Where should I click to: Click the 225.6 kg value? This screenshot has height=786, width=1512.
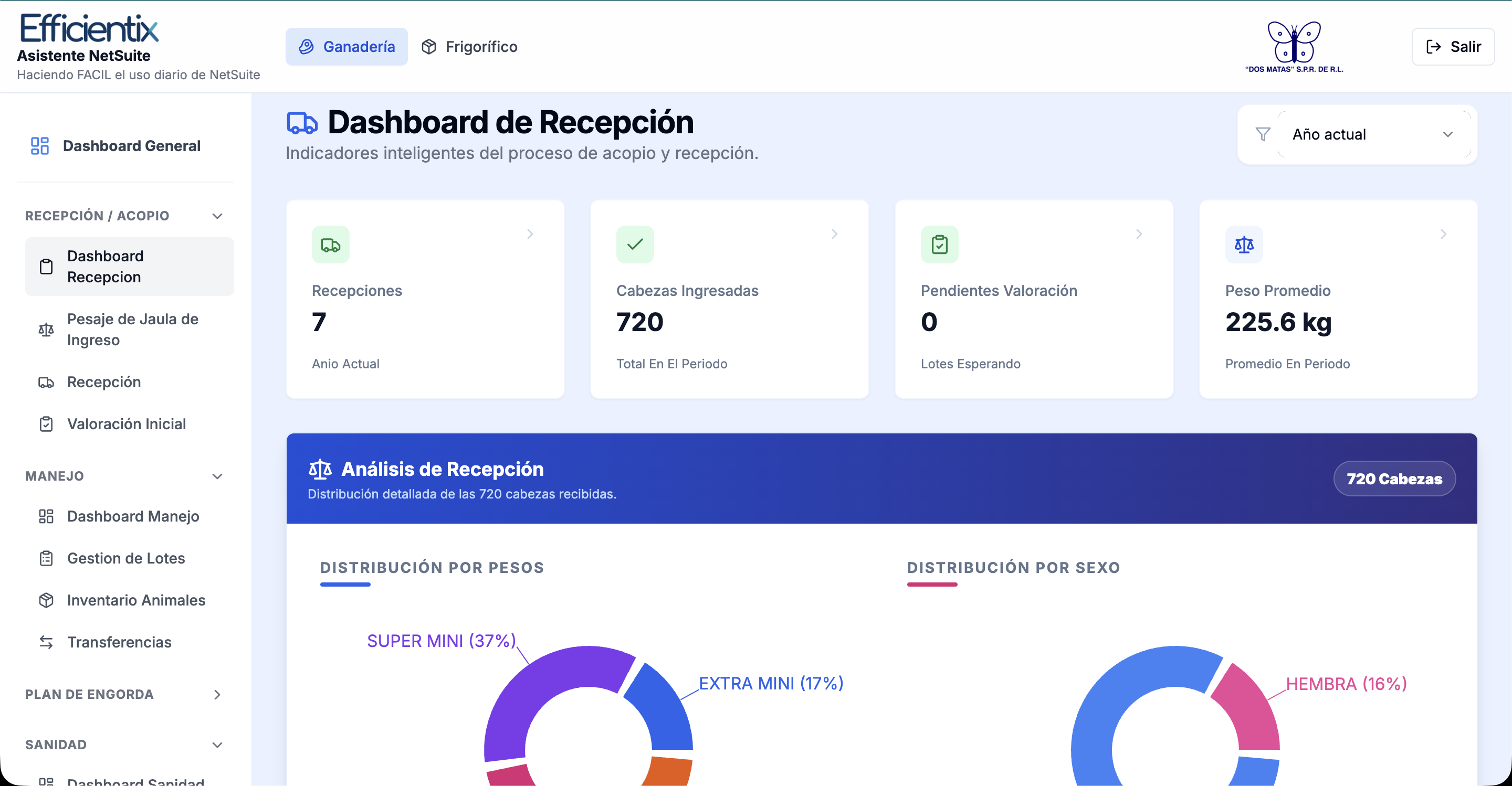coord(1278,322)
